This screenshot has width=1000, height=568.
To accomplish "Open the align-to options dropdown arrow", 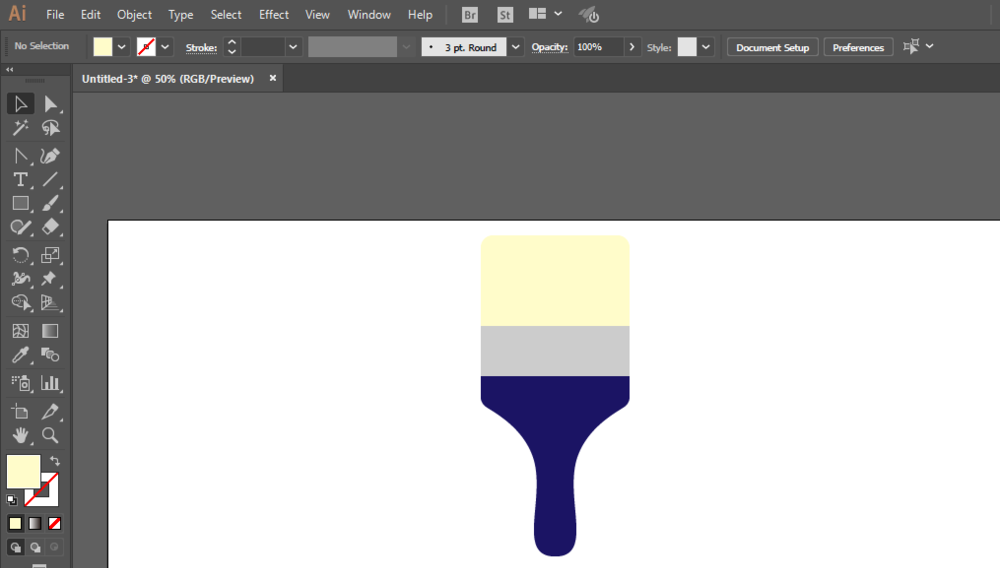I will click(929, 46).
